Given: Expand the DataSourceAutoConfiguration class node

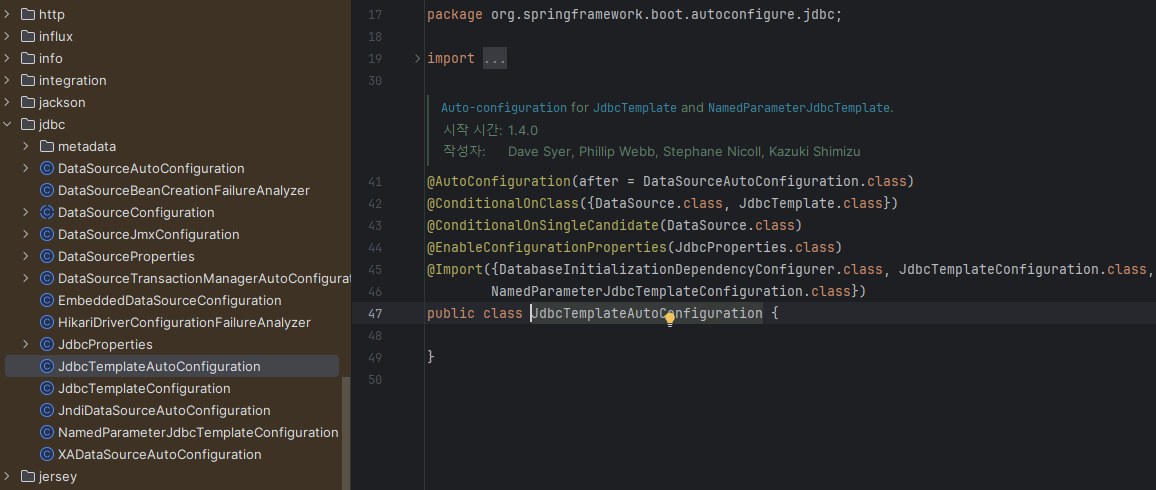Looking at the screenshot, I should (x=27, y=169).
